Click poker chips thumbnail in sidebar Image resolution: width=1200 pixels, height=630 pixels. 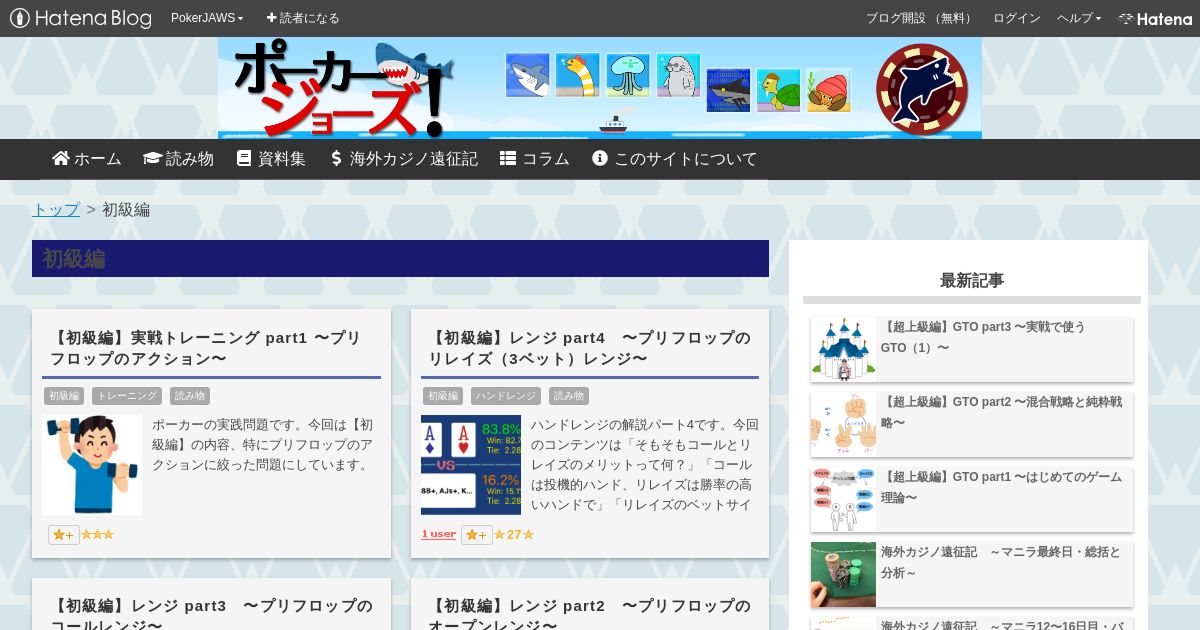tap(843, 574)
